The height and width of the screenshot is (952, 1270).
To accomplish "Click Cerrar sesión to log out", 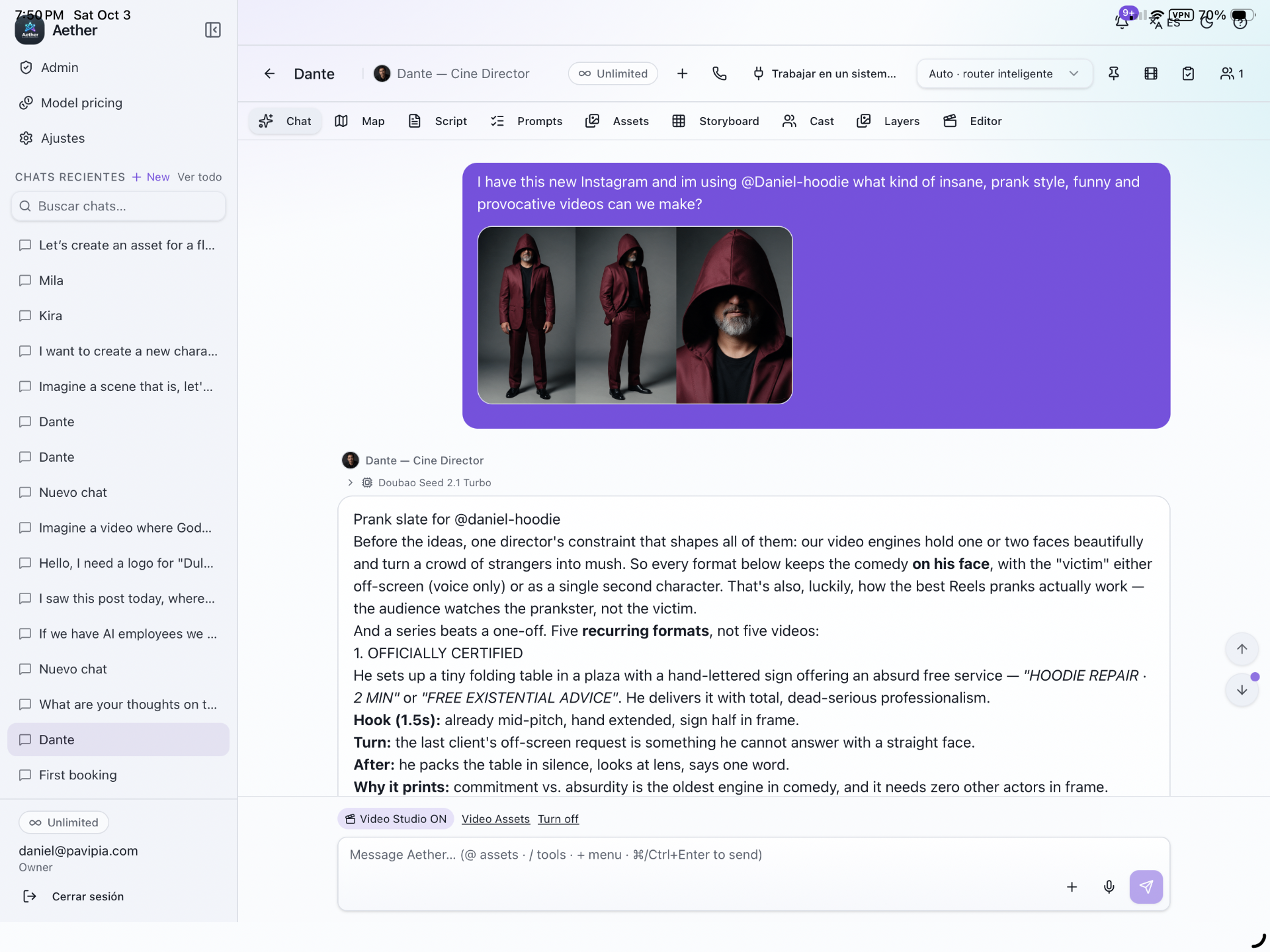I will point(74,896).
